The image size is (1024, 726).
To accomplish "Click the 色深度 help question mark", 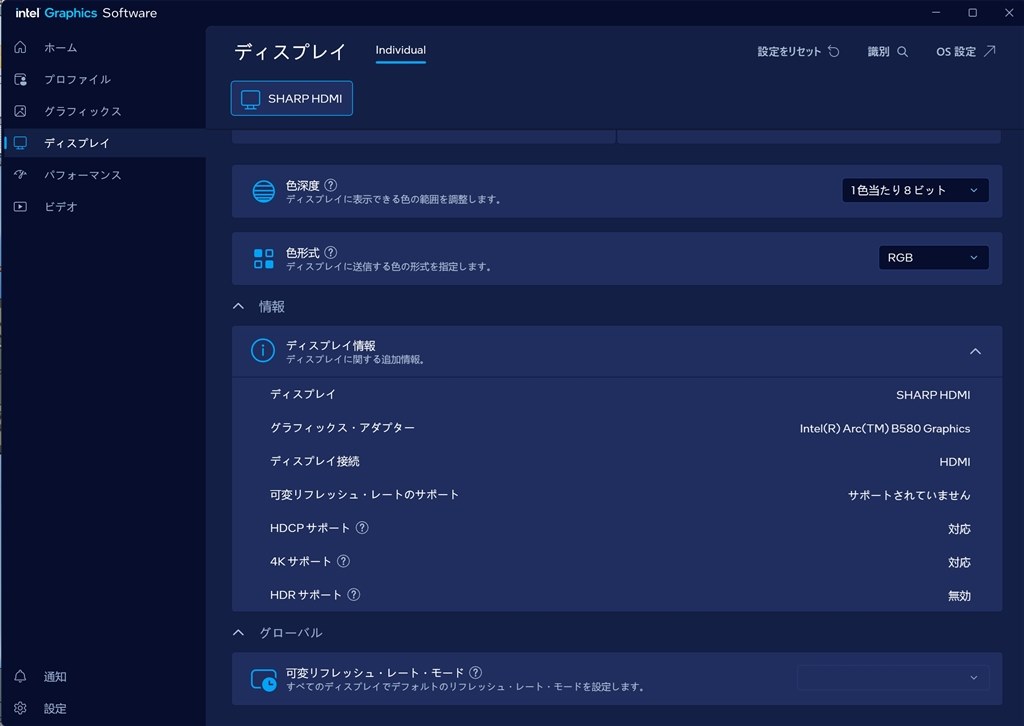I will [x=330, y=185].
